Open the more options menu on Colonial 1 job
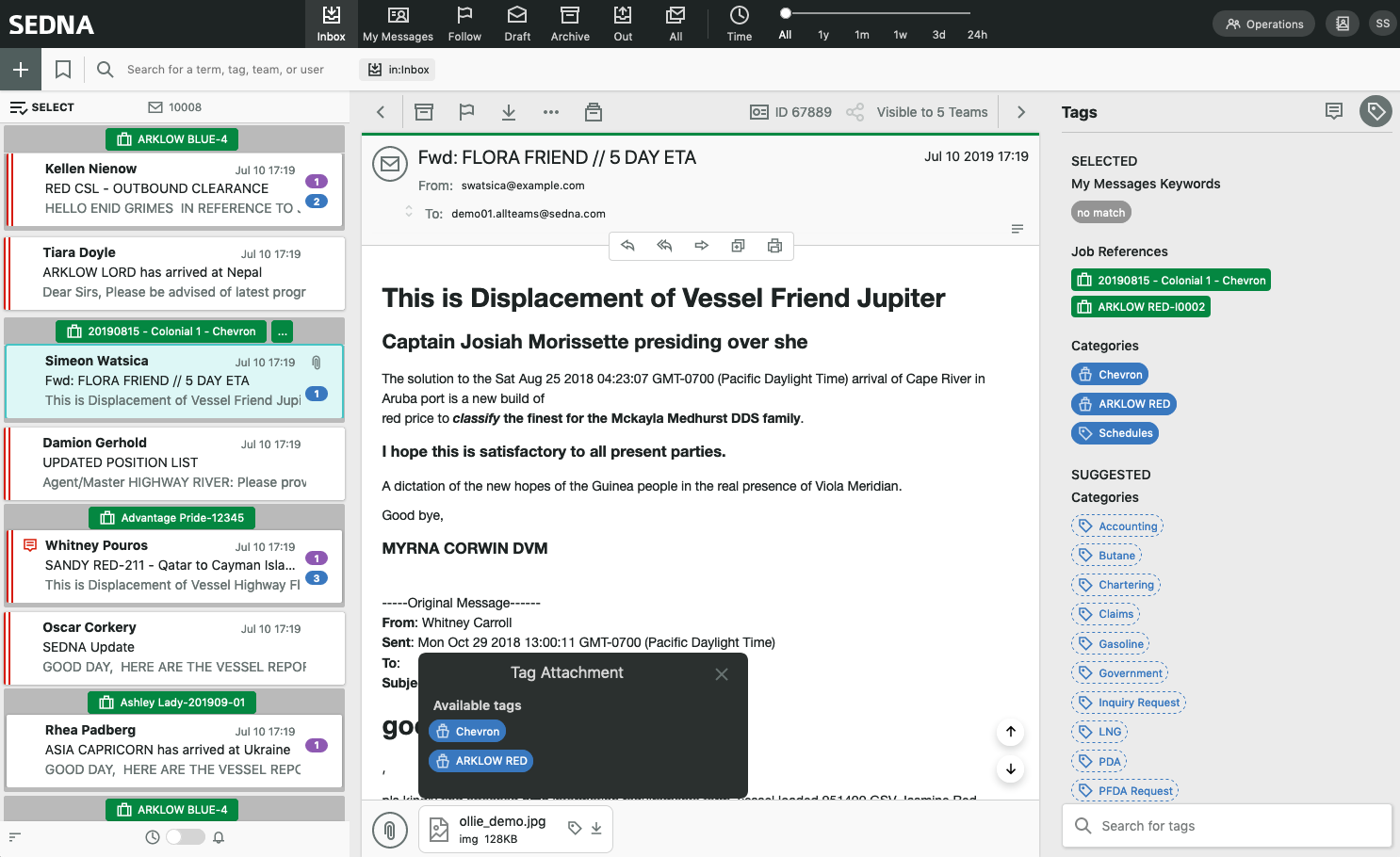Viewport: 1400px width, 857px height. (281, 331)
